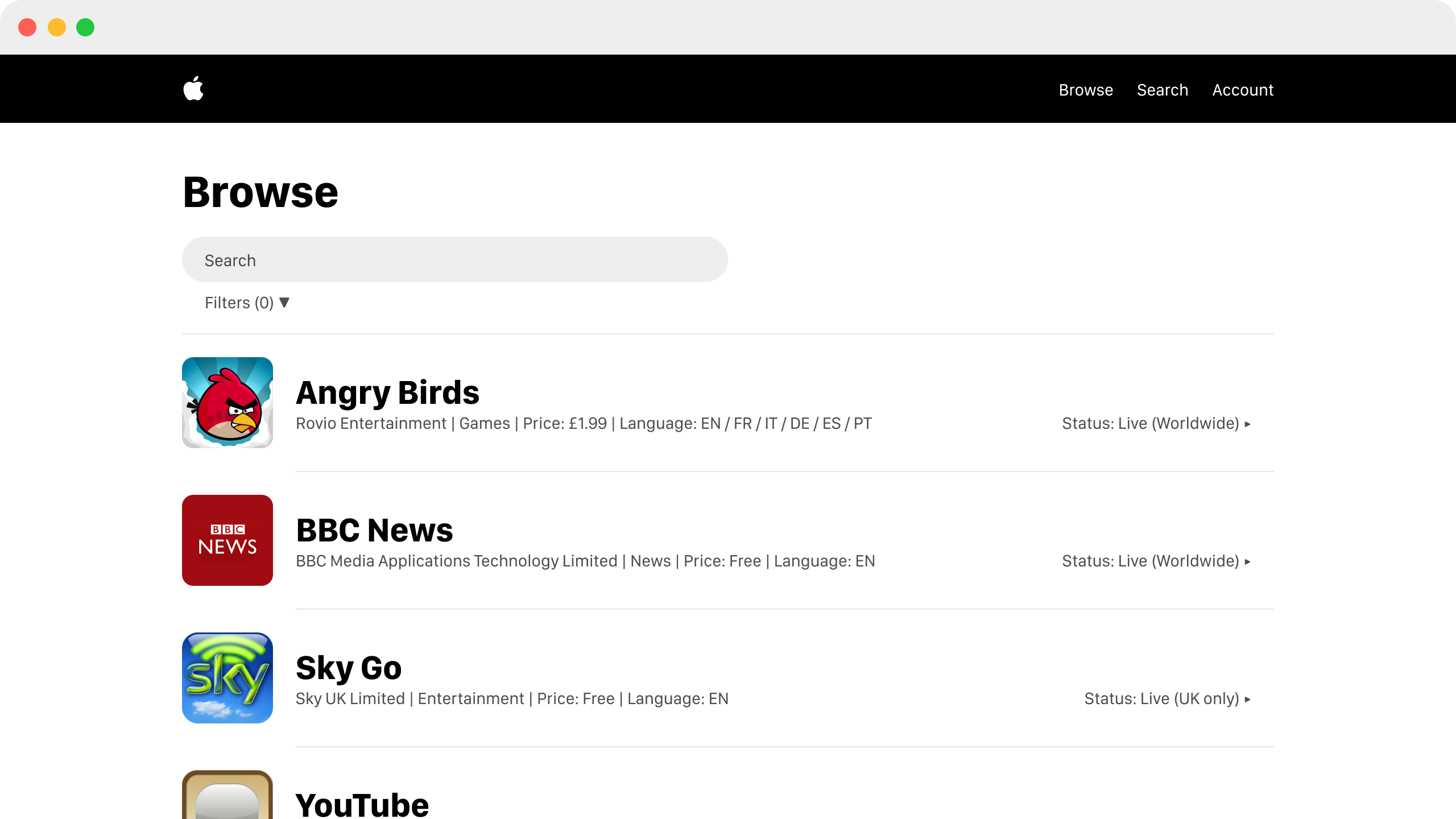This screenshot has height=819, width=1456.
Task: Click the green window zoom button
Action: point(85,27)
